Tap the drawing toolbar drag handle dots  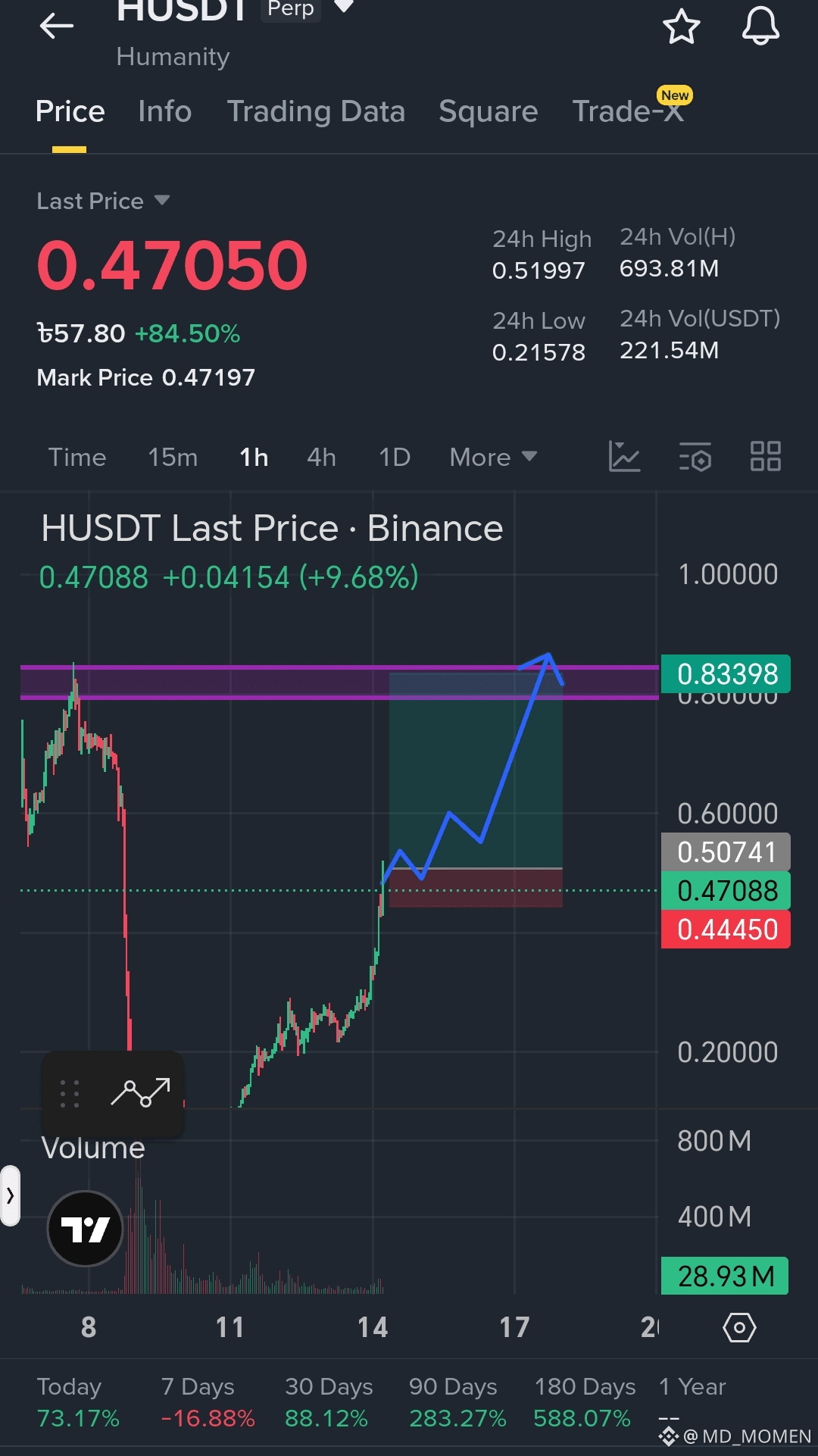coord(70,1094)
